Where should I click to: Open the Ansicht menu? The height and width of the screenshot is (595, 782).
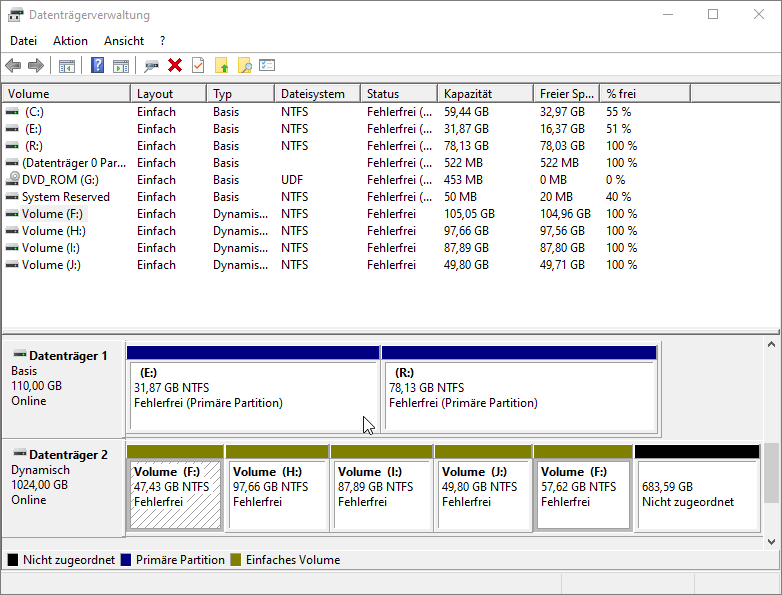pos(124,41)
